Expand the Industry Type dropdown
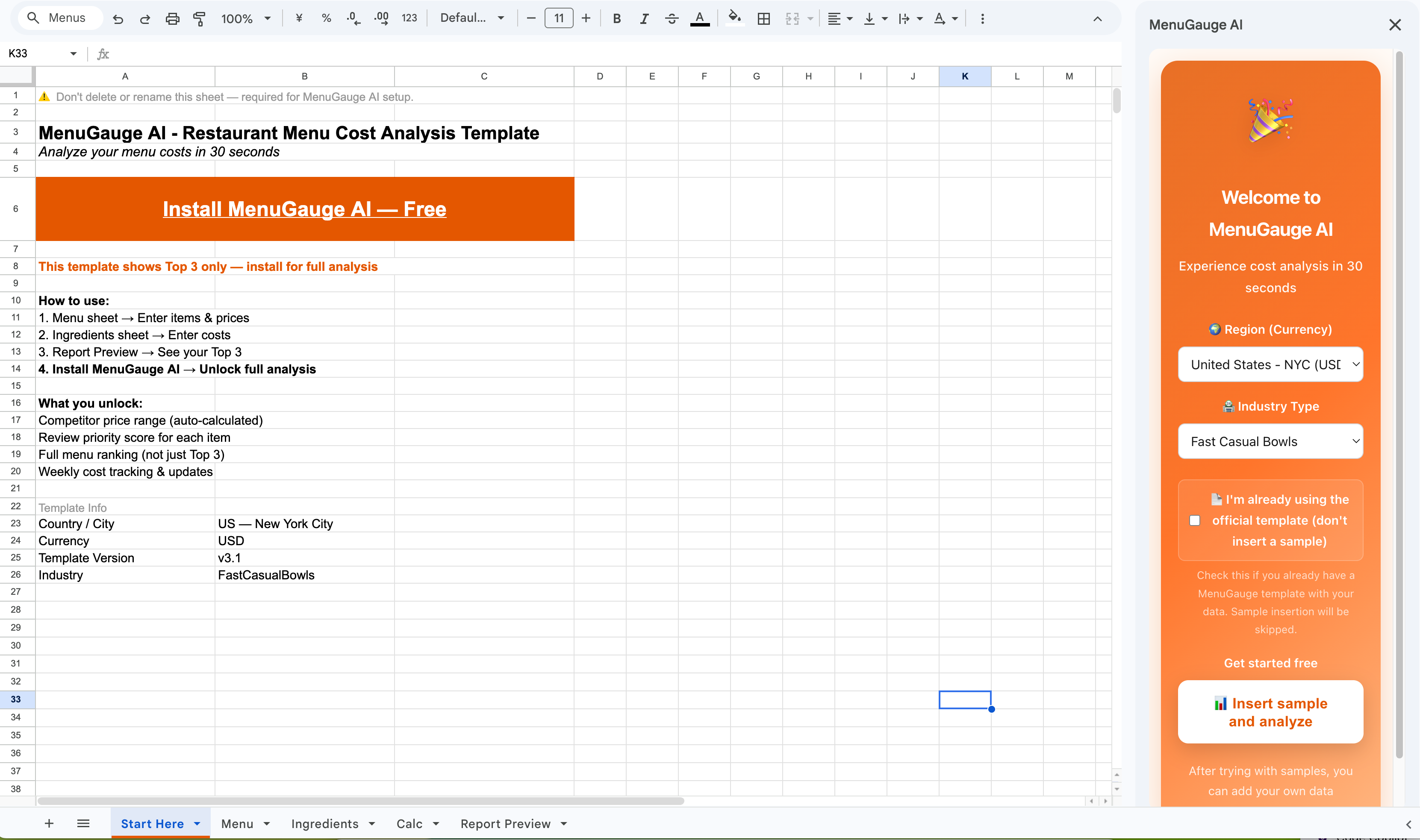 click(x=1270, y=441)
